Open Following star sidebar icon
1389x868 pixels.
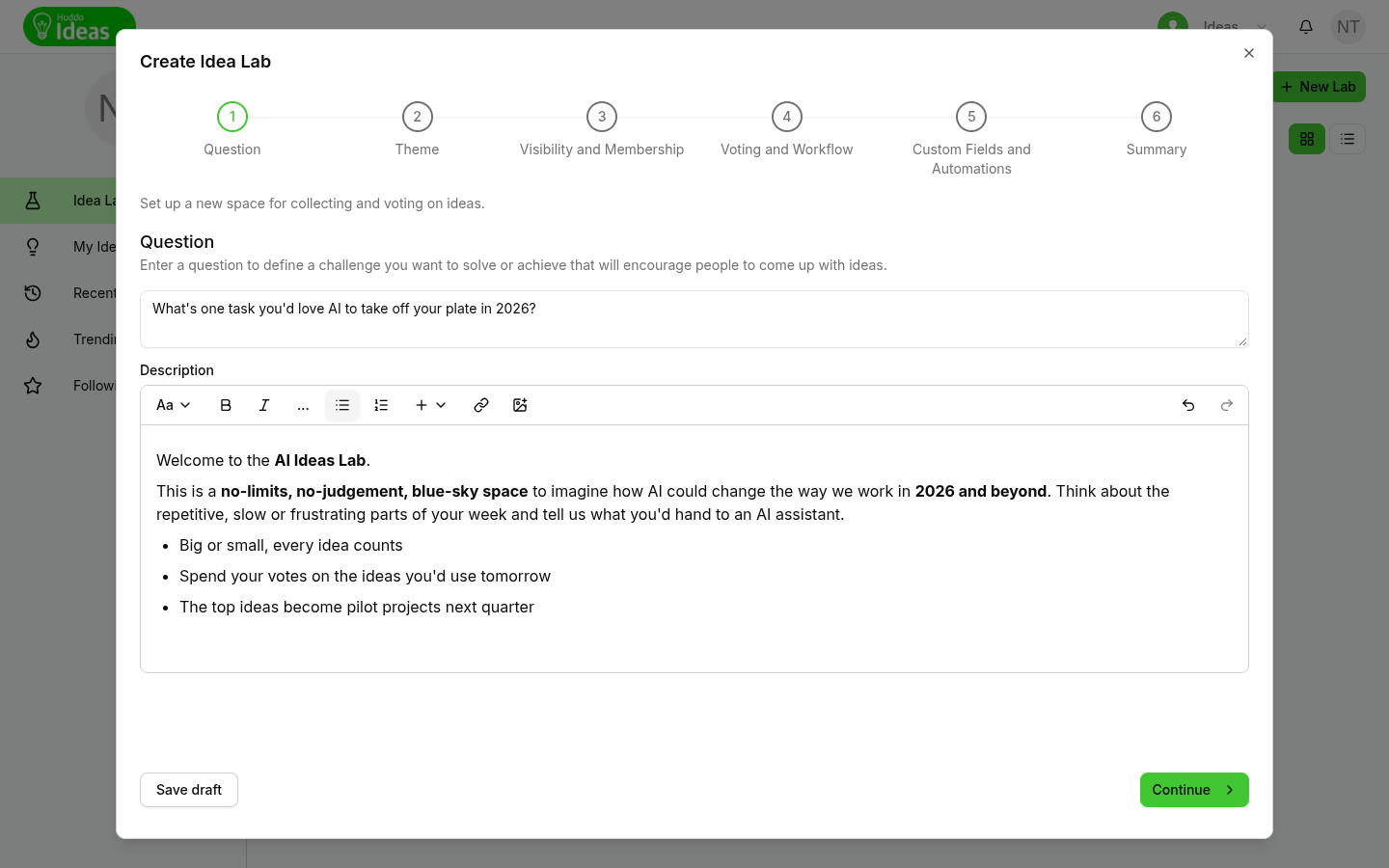click(33, 386)
